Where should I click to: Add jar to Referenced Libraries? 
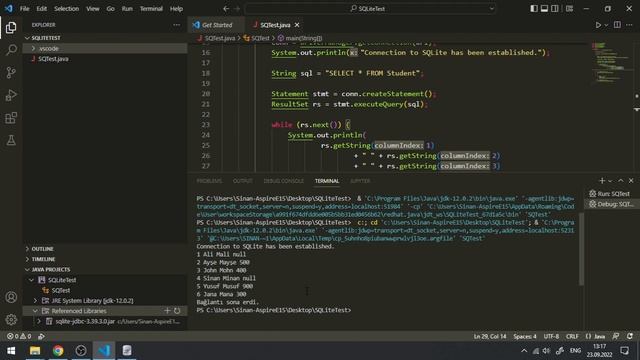click(167, 311)
